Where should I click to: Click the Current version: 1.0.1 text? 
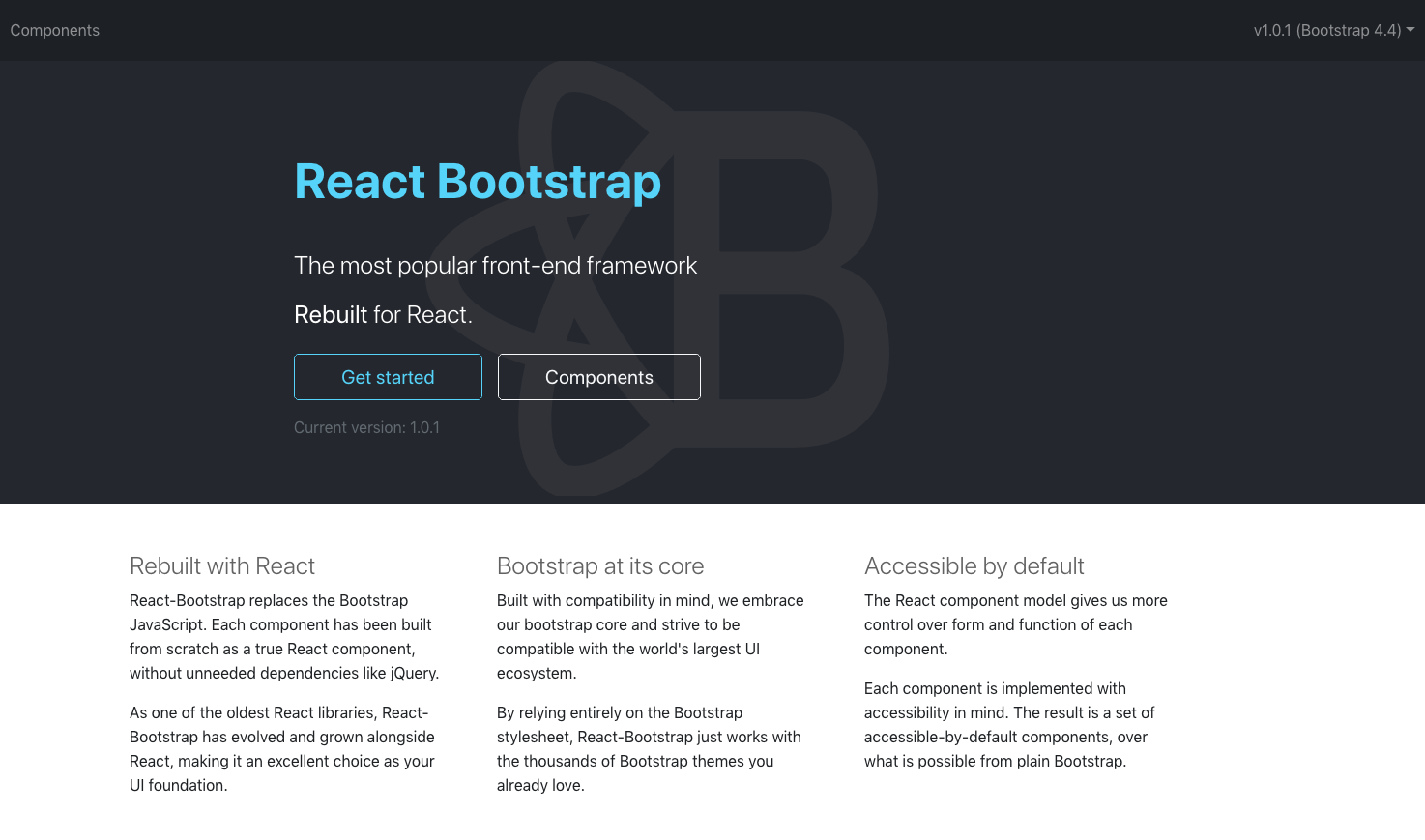(366, 427)
